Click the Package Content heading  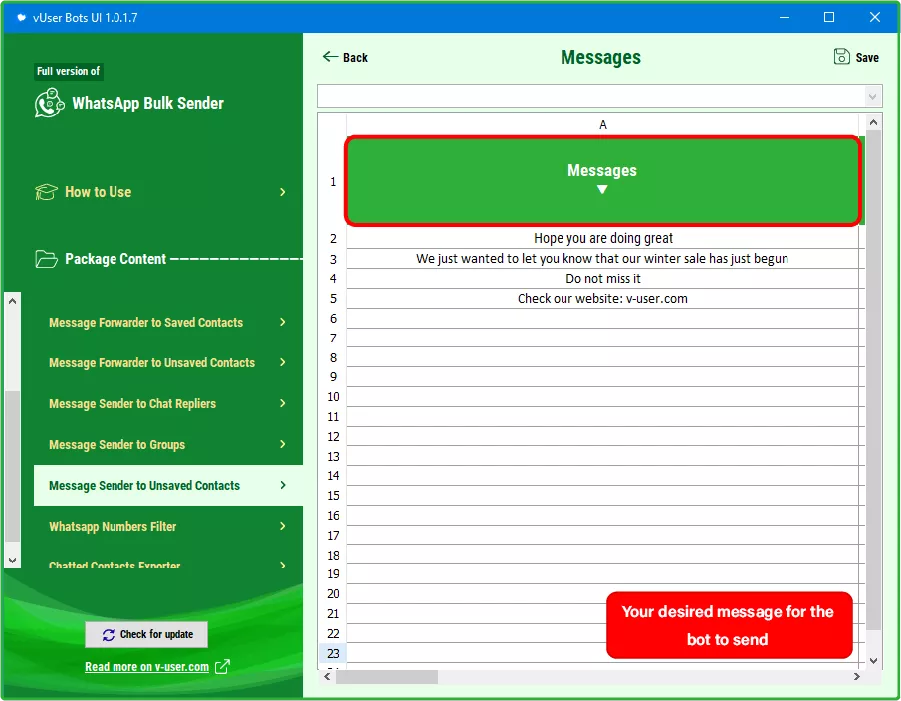tap(115, 259)
